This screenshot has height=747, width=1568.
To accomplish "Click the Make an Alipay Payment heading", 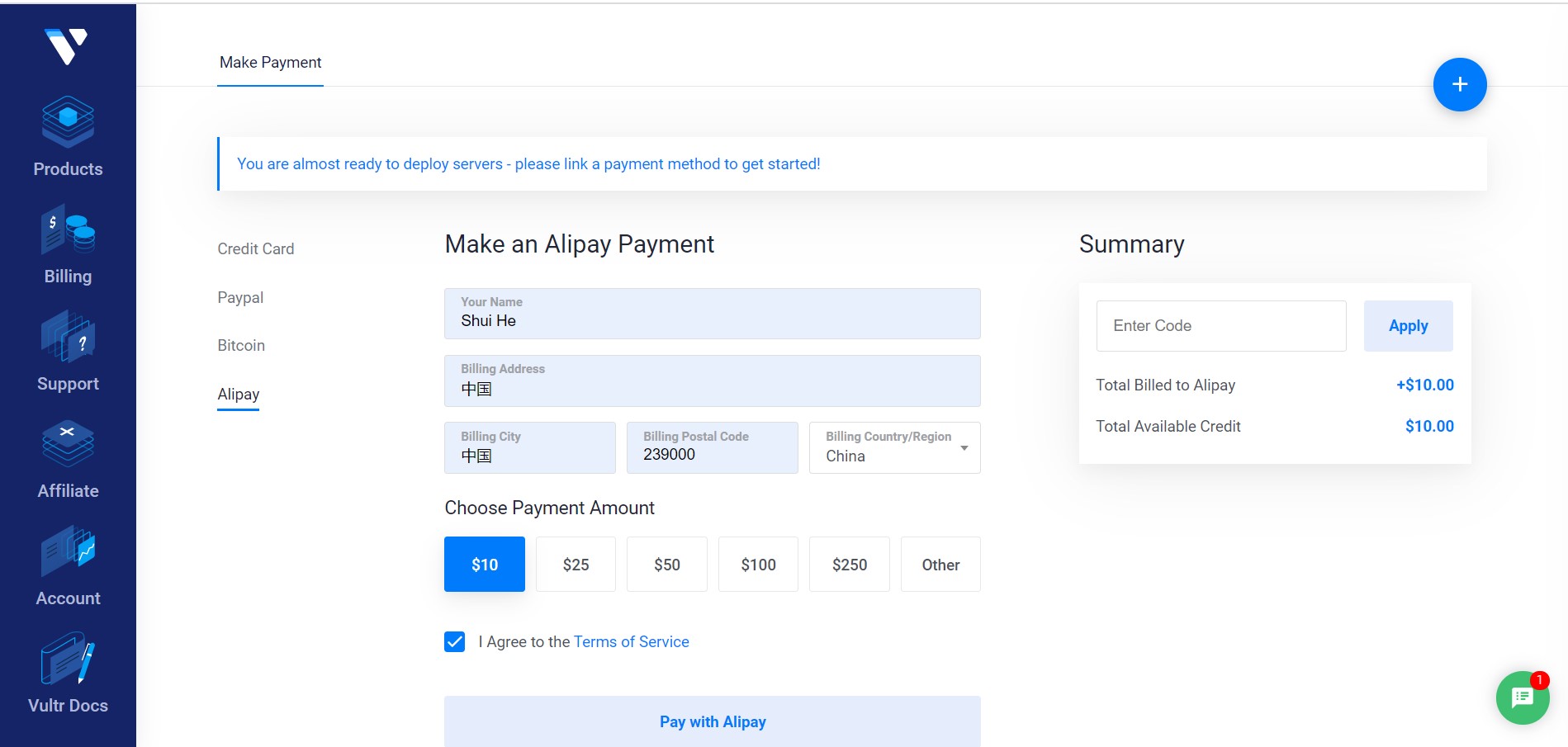I will [579, 244].
